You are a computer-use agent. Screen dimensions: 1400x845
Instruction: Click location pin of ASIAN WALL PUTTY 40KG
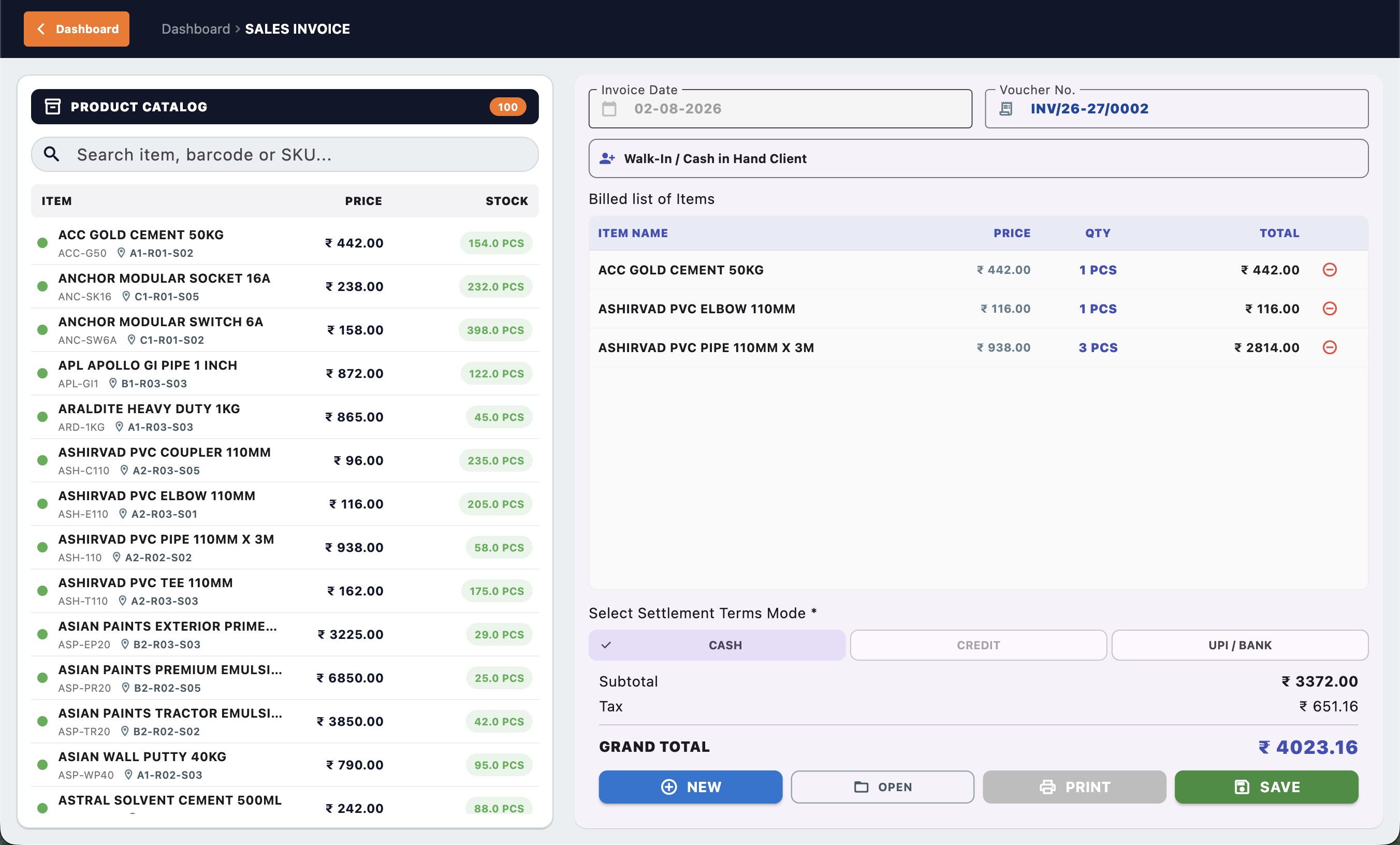[128, 775]
